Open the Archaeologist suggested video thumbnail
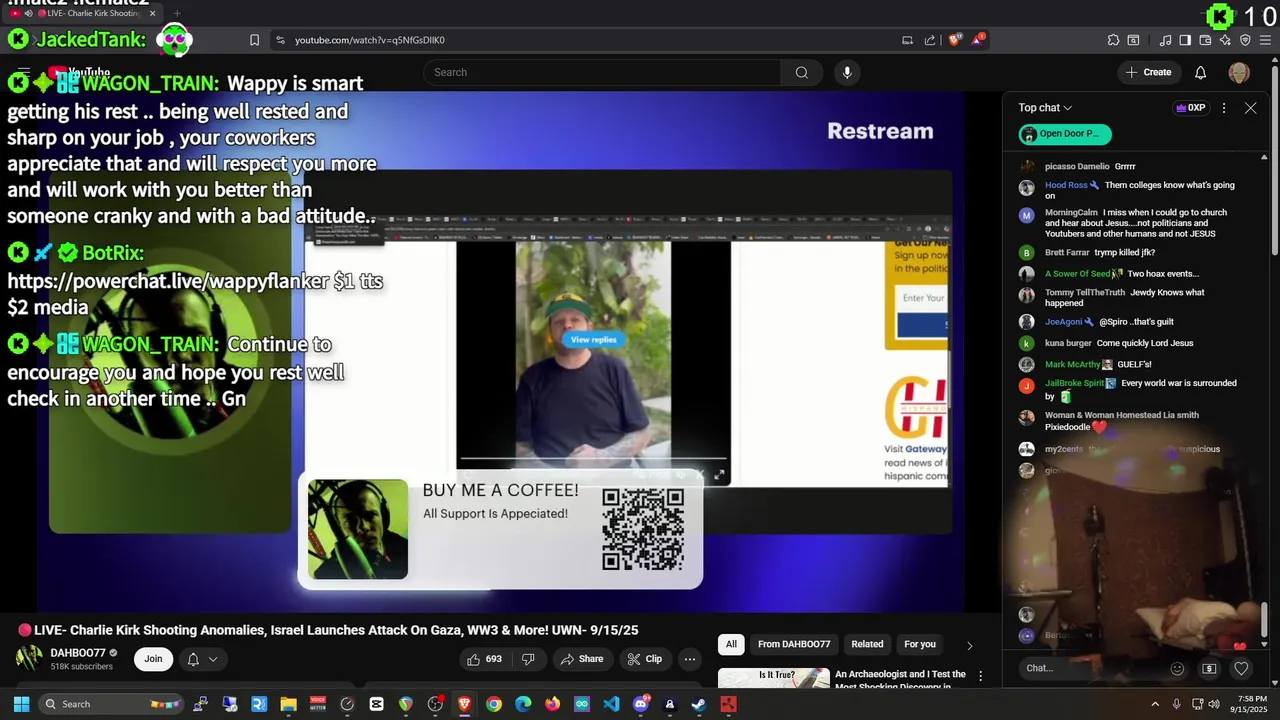1280x720 pixels. coord(774,678)
